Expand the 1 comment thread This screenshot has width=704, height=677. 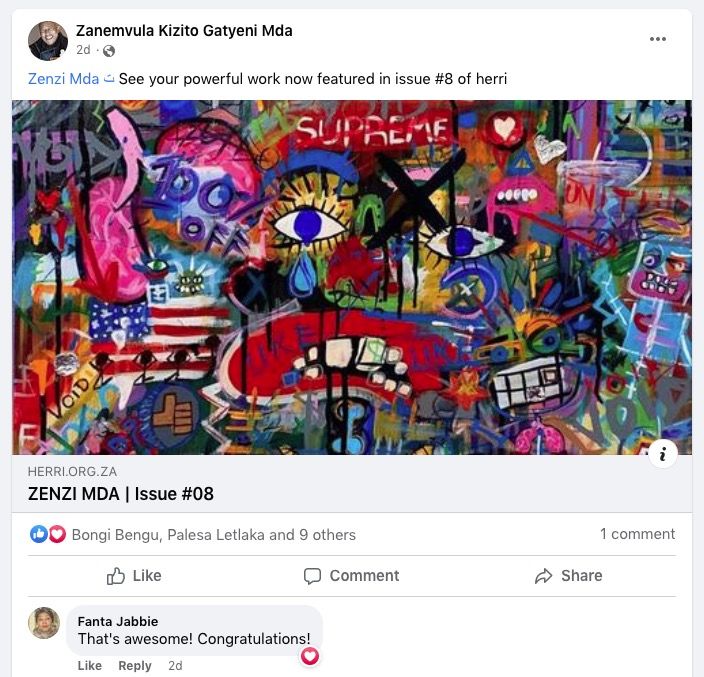[638, 534]
